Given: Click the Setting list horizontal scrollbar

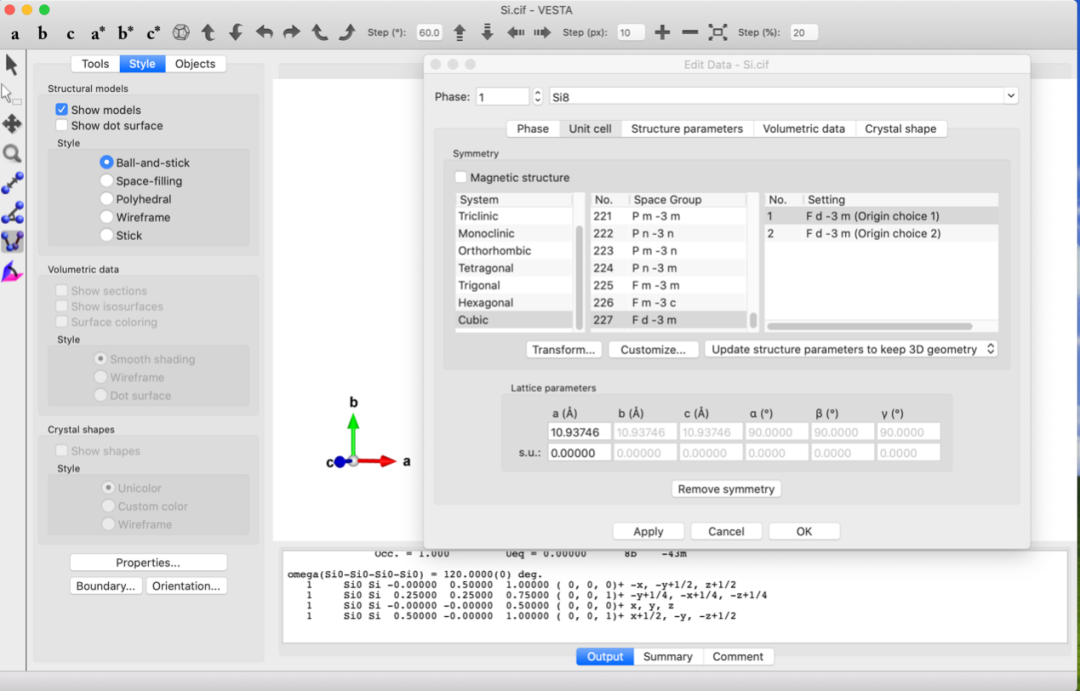Looking at the screenshot, I should [x=869, y=327].
